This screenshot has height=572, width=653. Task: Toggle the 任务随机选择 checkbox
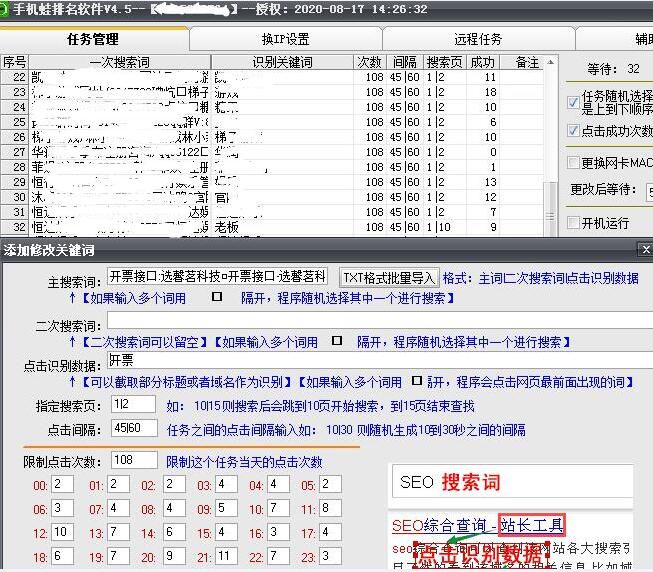point(573,101)
